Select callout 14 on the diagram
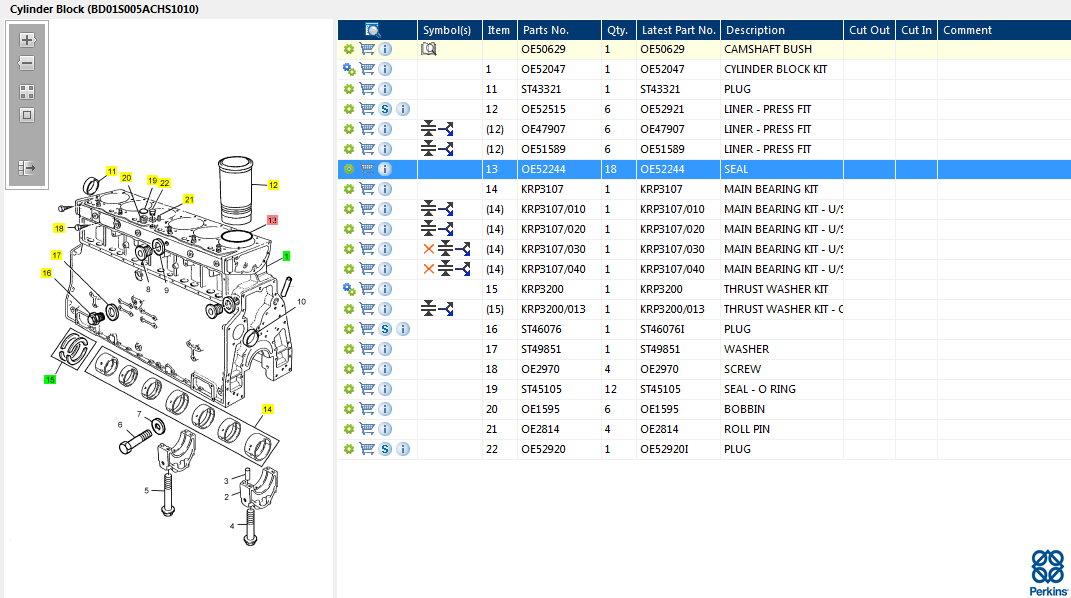1071x598 pixels. (x=267, y=410)
